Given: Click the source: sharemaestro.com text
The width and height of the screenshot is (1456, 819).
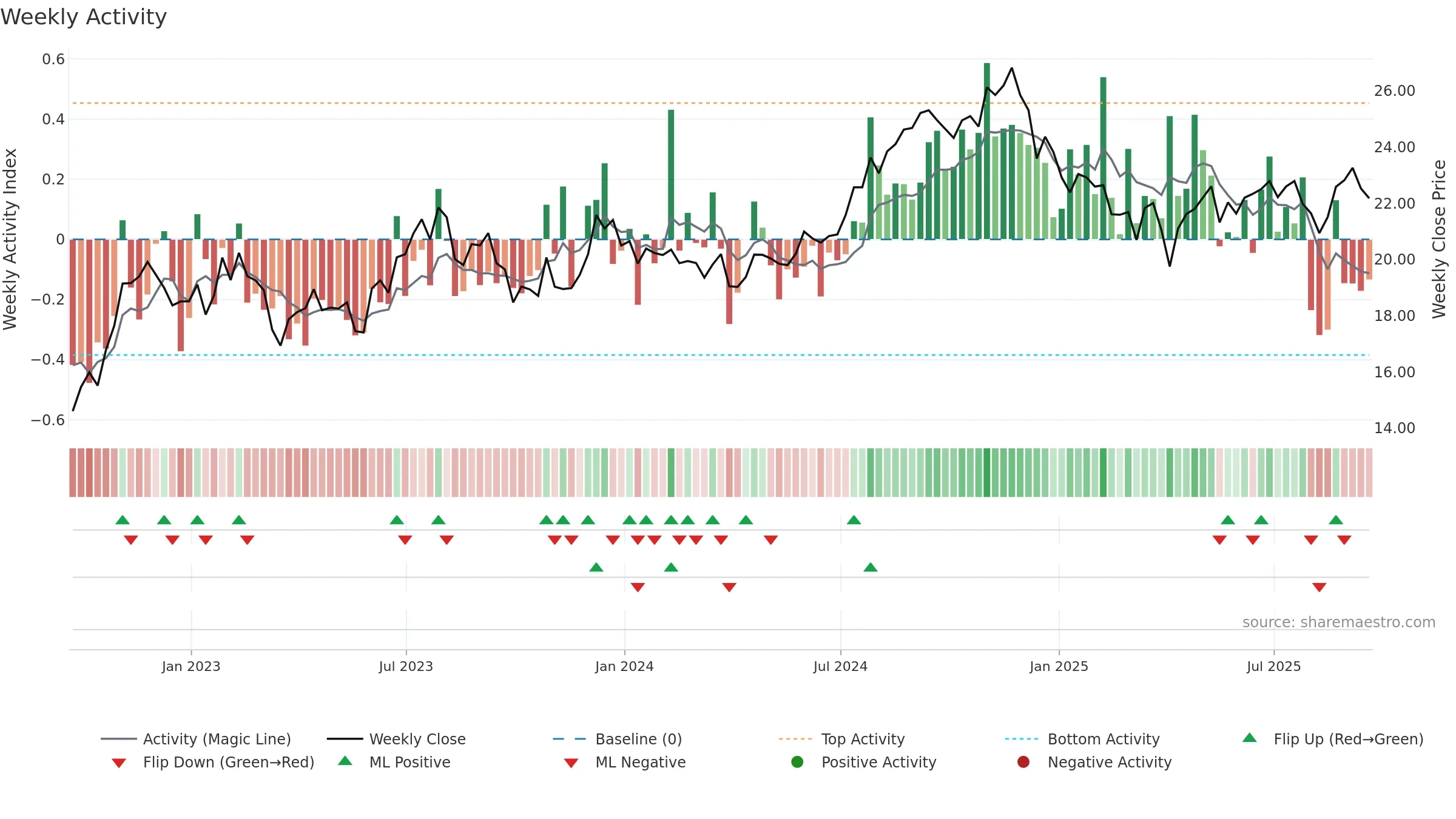Looking at the screenshot, I should (1339, 622).
